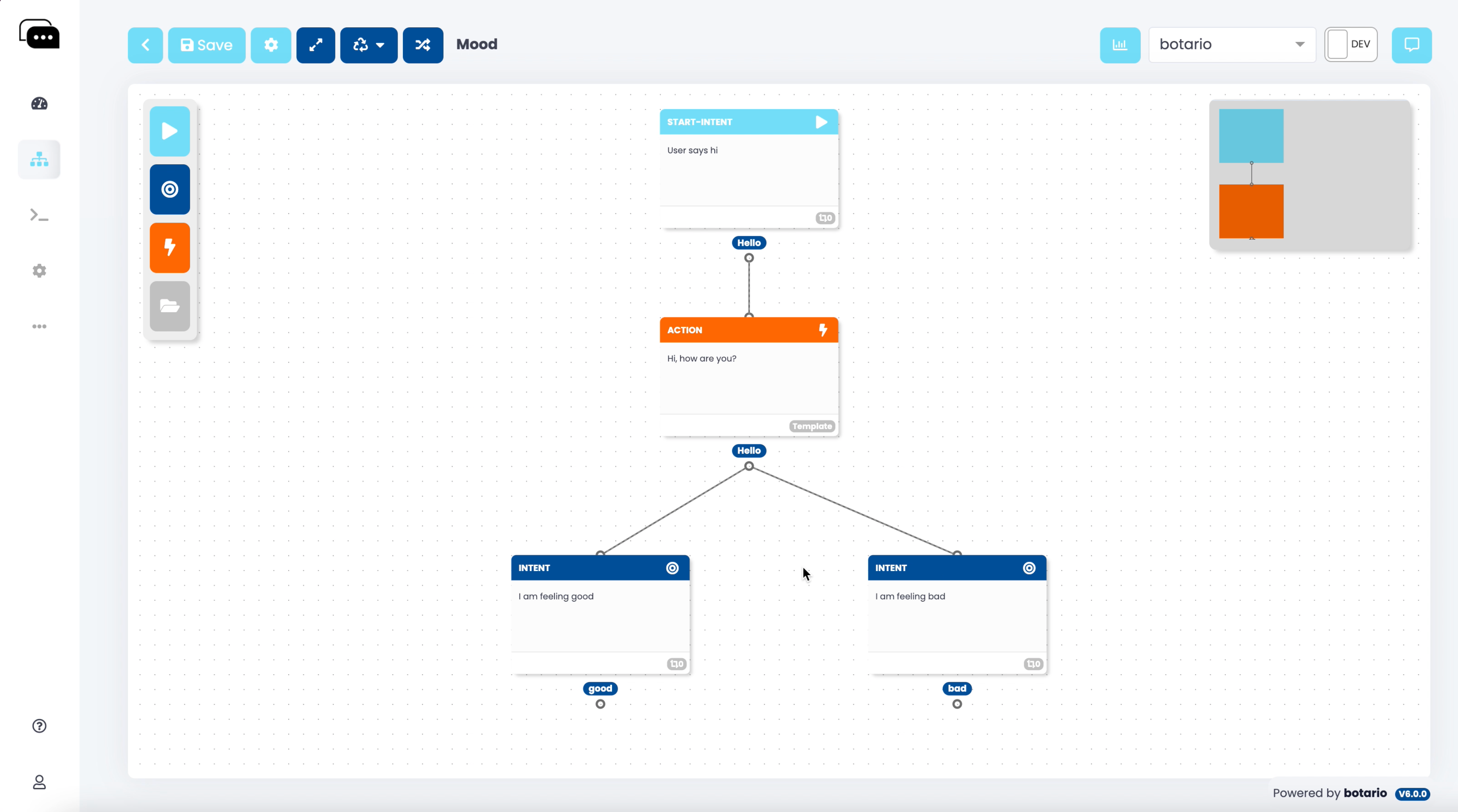
Task: Expand the botario bot selector dropdown
Action: click(x=1232, y=45)
